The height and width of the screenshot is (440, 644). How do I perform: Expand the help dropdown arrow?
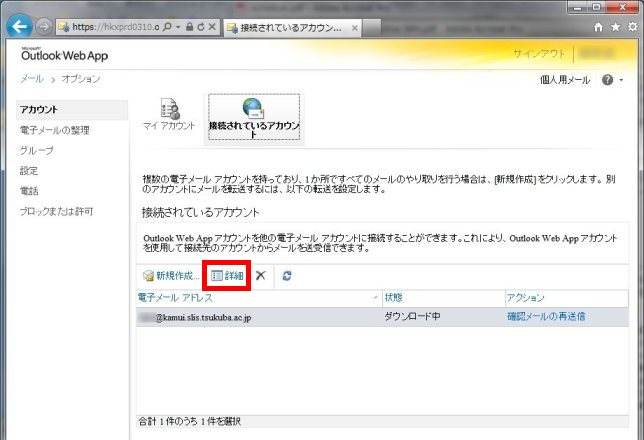click(x=621, y=80)
